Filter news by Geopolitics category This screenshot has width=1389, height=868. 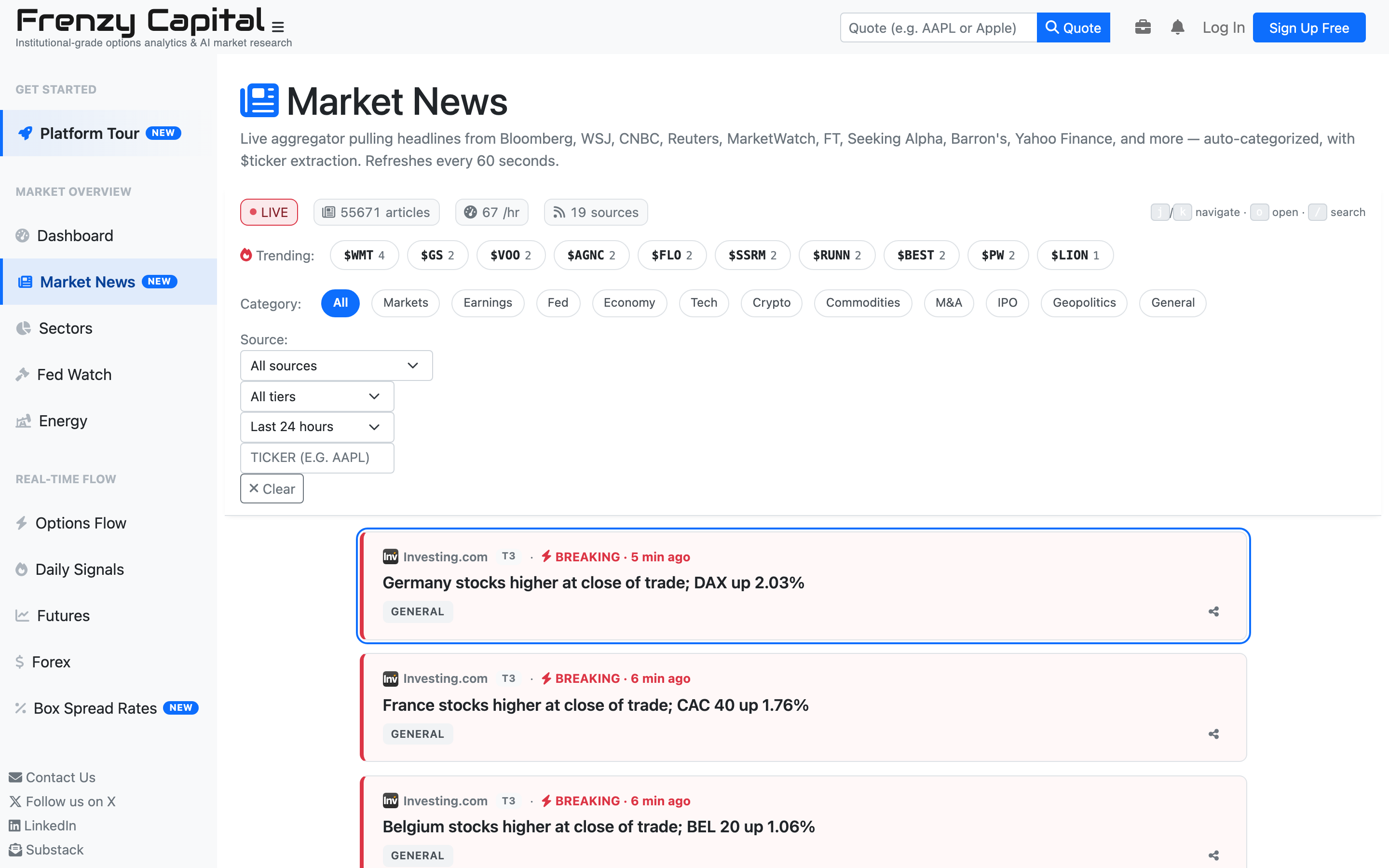click(1084, 302)
